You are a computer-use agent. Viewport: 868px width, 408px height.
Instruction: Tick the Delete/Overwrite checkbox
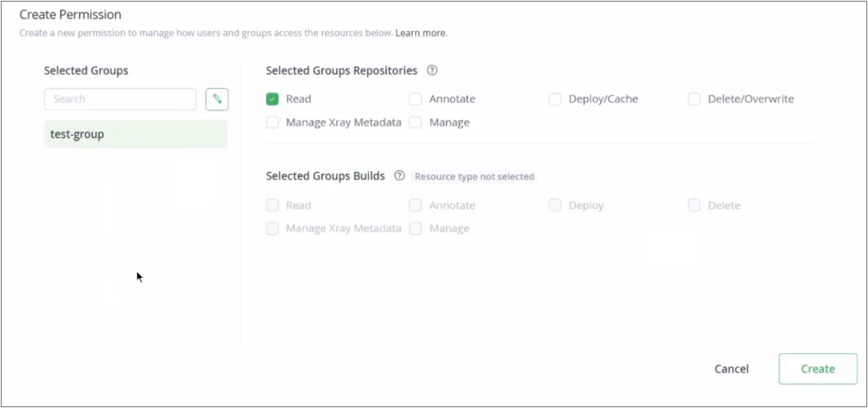[x=694, y=99]
